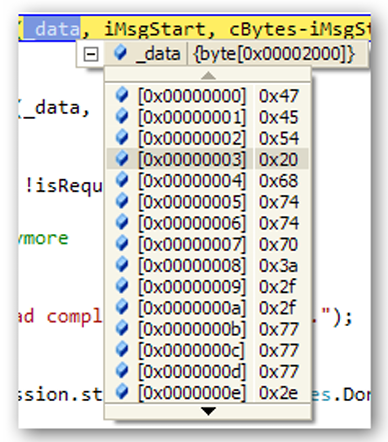Image resolution: width=388 pixels, height=442 pixels.
Task: Click value 0x54 at index 2
Action: [279, 138]
